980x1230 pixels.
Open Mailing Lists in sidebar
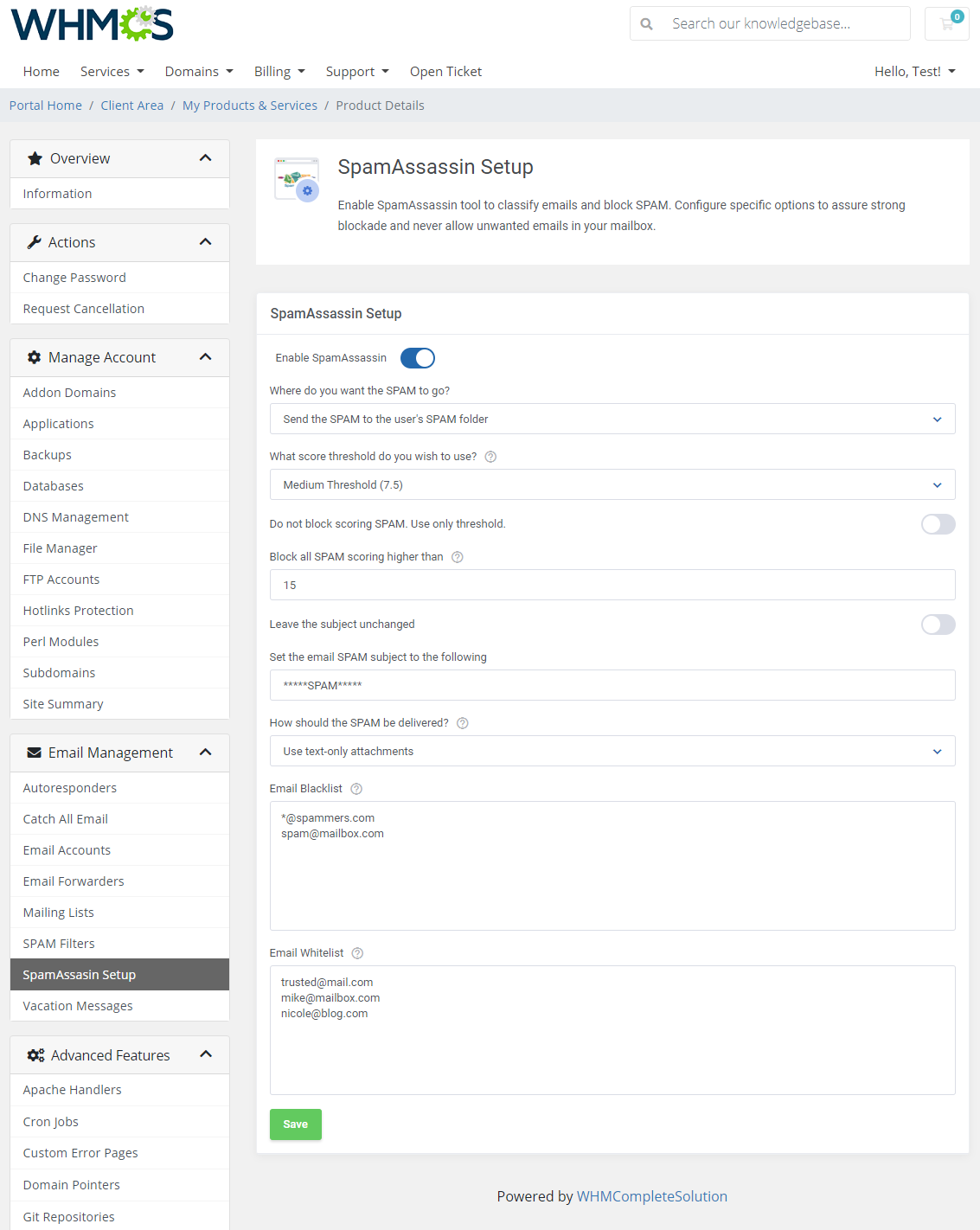click(x=119, y=913)
